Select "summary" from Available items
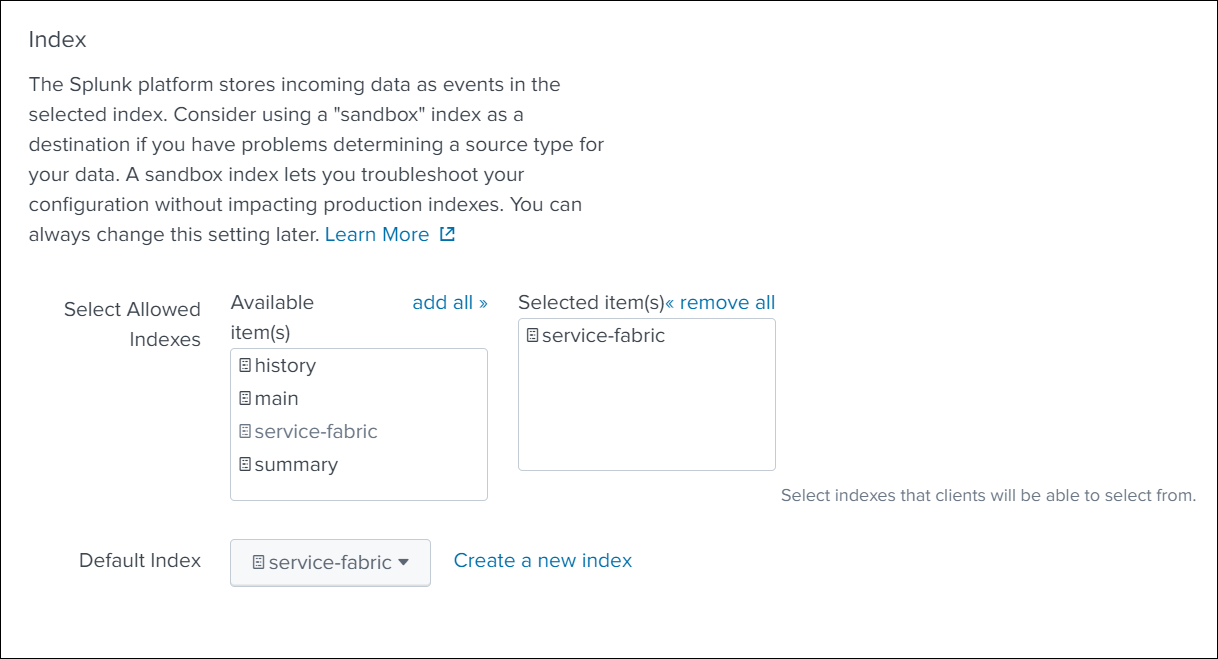 click(x=296, y=465)
